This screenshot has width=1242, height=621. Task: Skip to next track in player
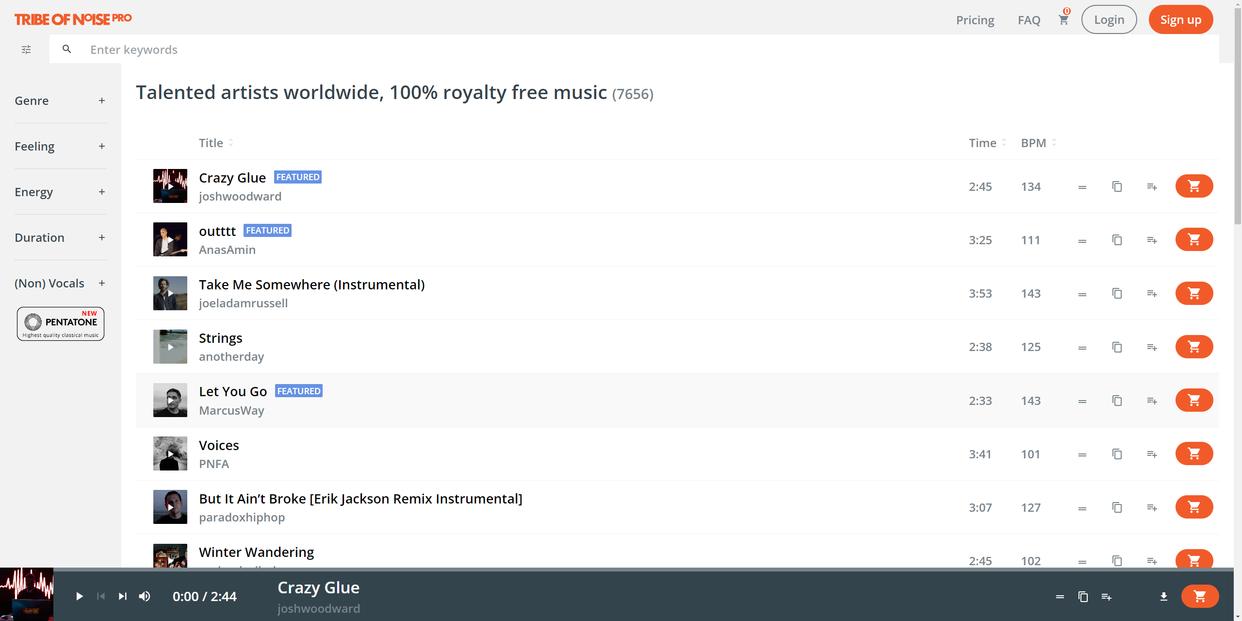tap(123, 597)
